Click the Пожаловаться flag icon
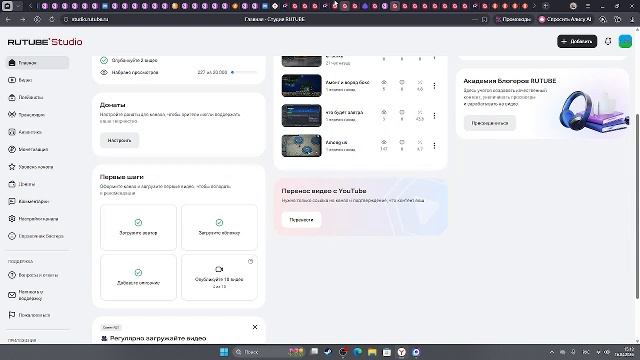Screen dimensions: 640x360 tap(12, 315)
